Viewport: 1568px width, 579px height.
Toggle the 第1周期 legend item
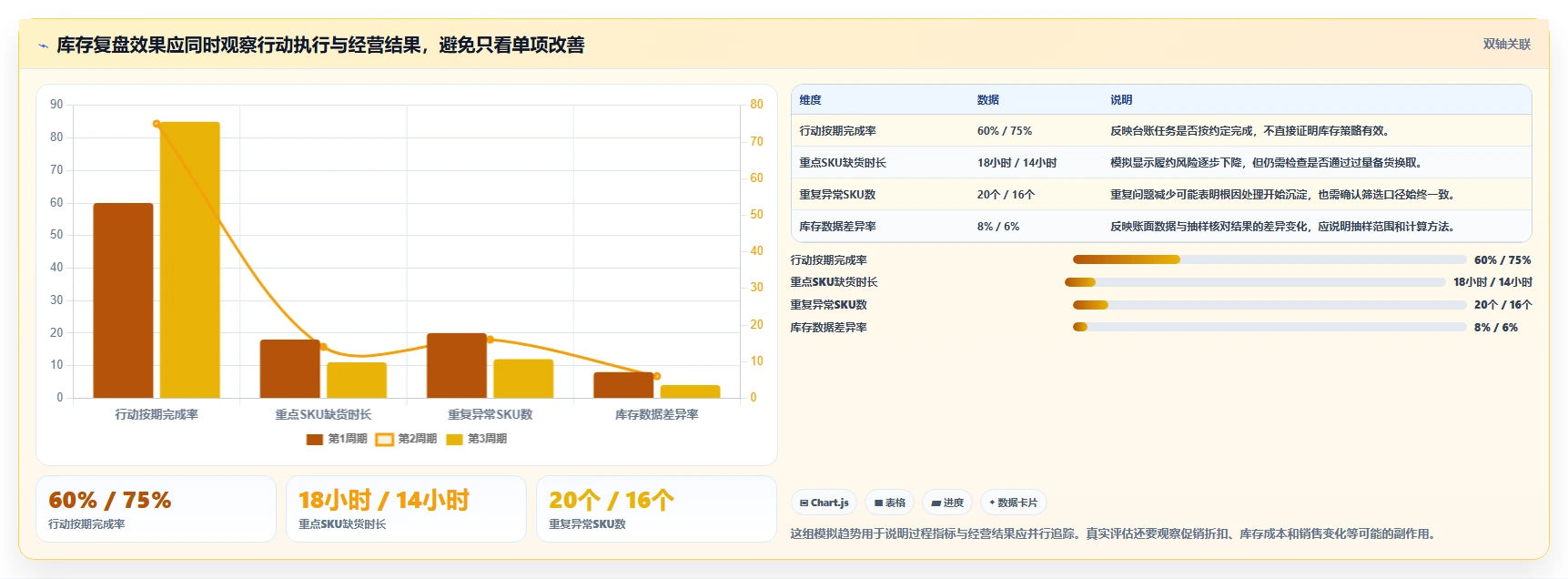337,439
